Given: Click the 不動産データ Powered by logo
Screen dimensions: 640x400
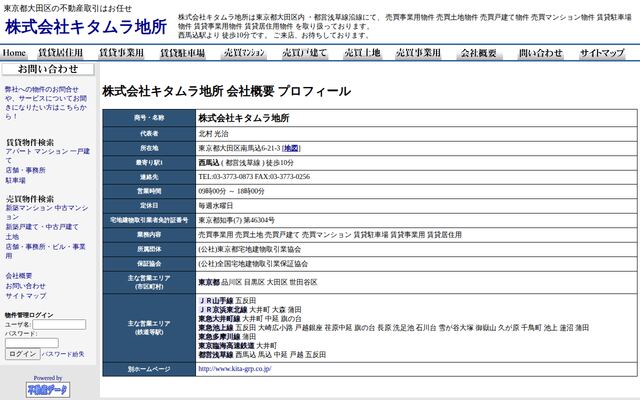Looking at the screenshot, I should (x=48, y=389).
